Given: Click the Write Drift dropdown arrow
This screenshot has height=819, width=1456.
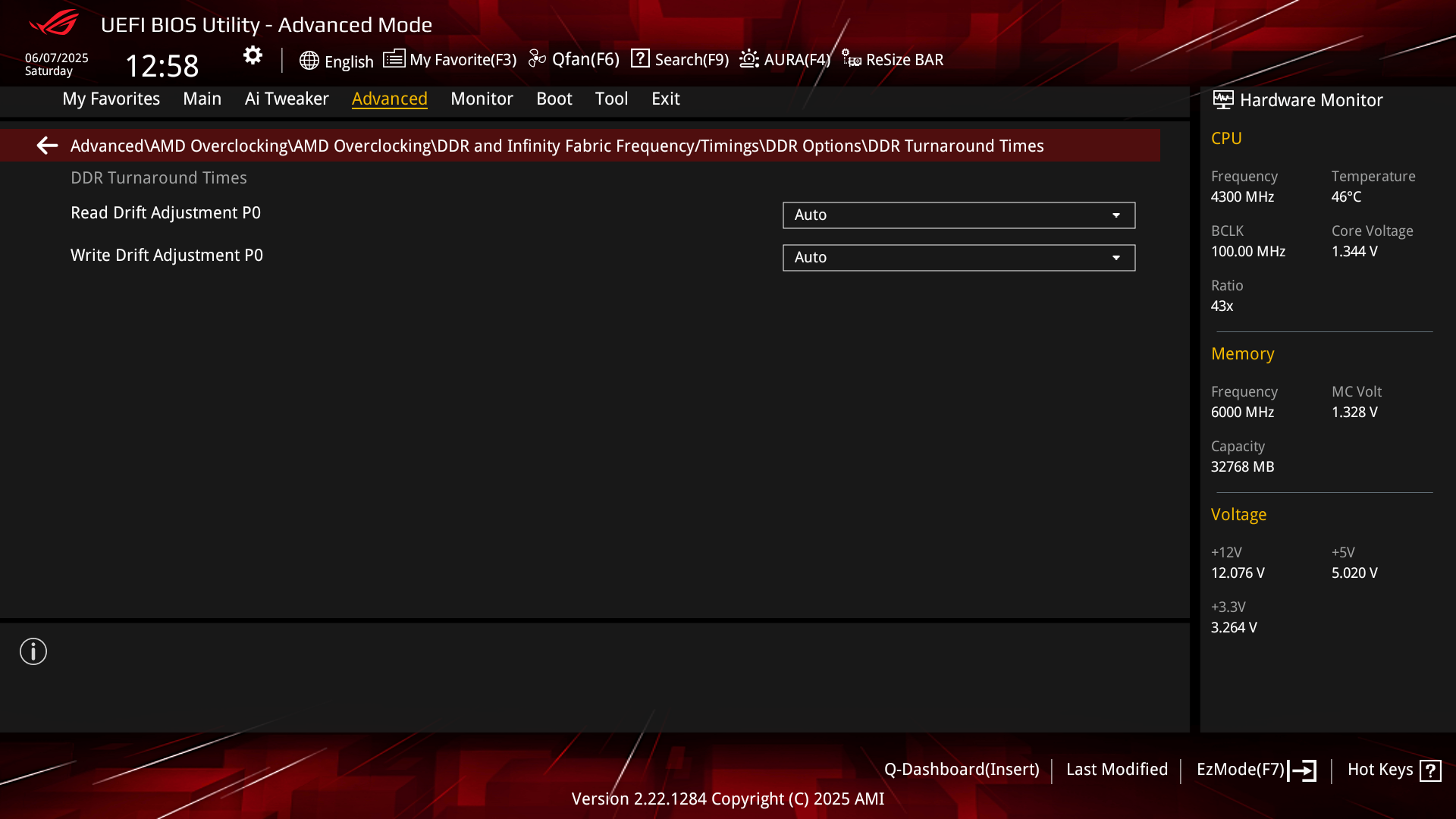Looking at the screenshot, I should coord(1116,258).
